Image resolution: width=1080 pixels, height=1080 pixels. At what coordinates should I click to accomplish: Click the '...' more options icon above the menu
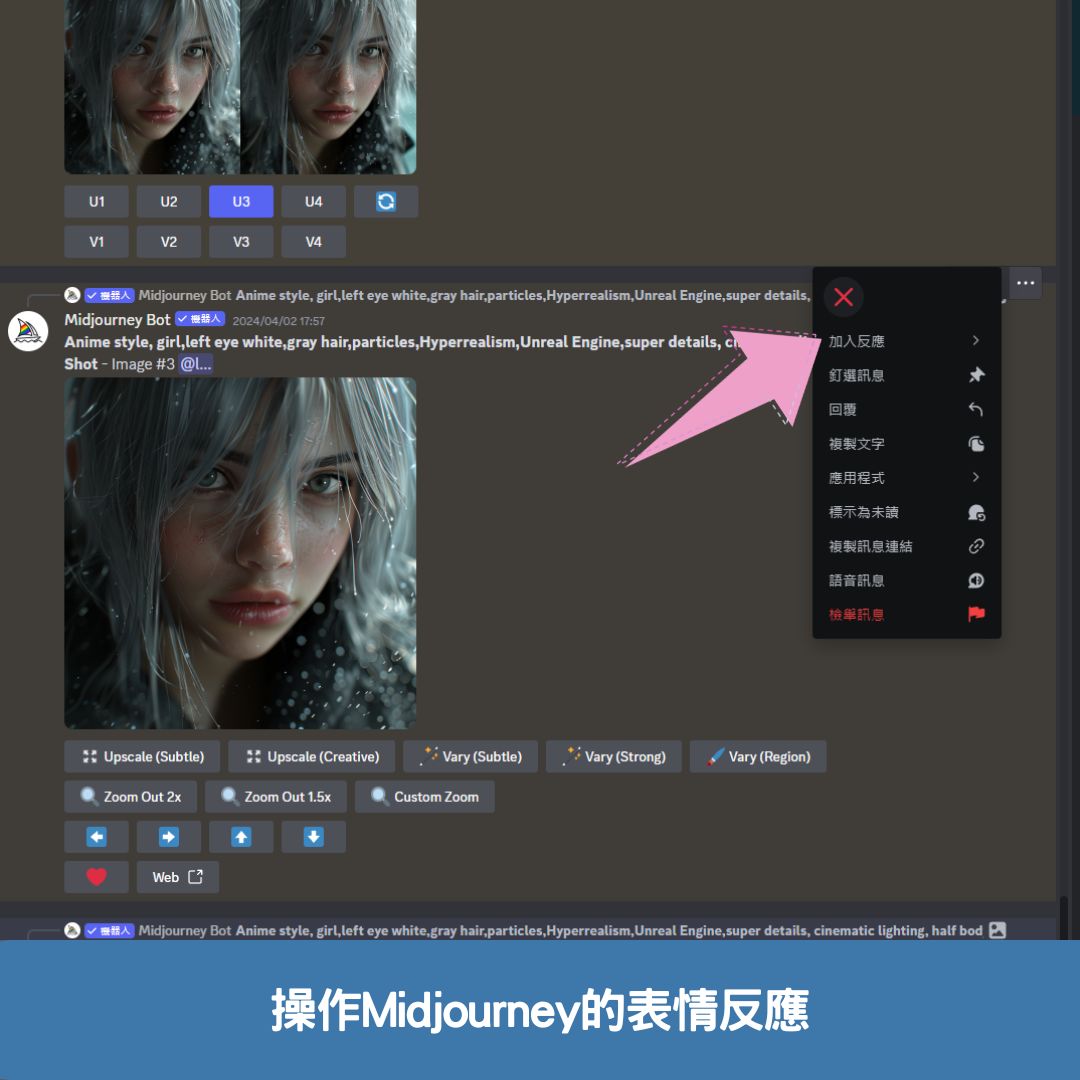coord(1025,283)
